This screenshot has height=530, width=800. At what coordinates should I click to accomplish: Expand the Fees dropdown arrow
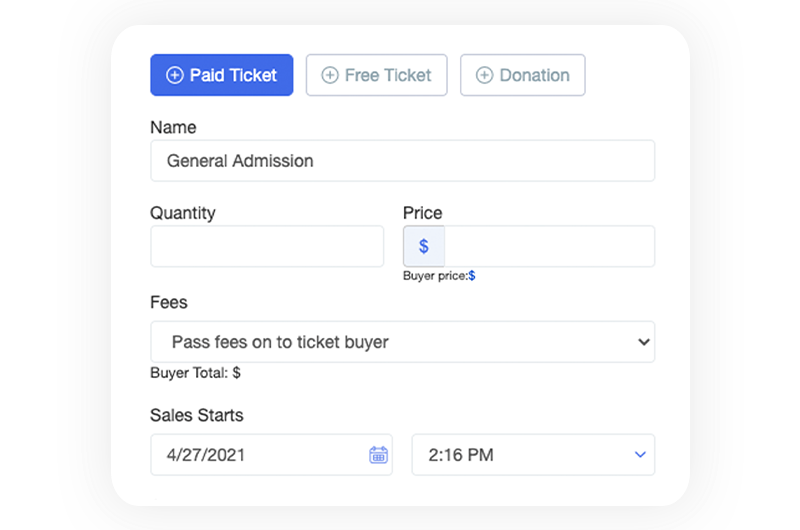pyautogui.click(x=643, y=342)
